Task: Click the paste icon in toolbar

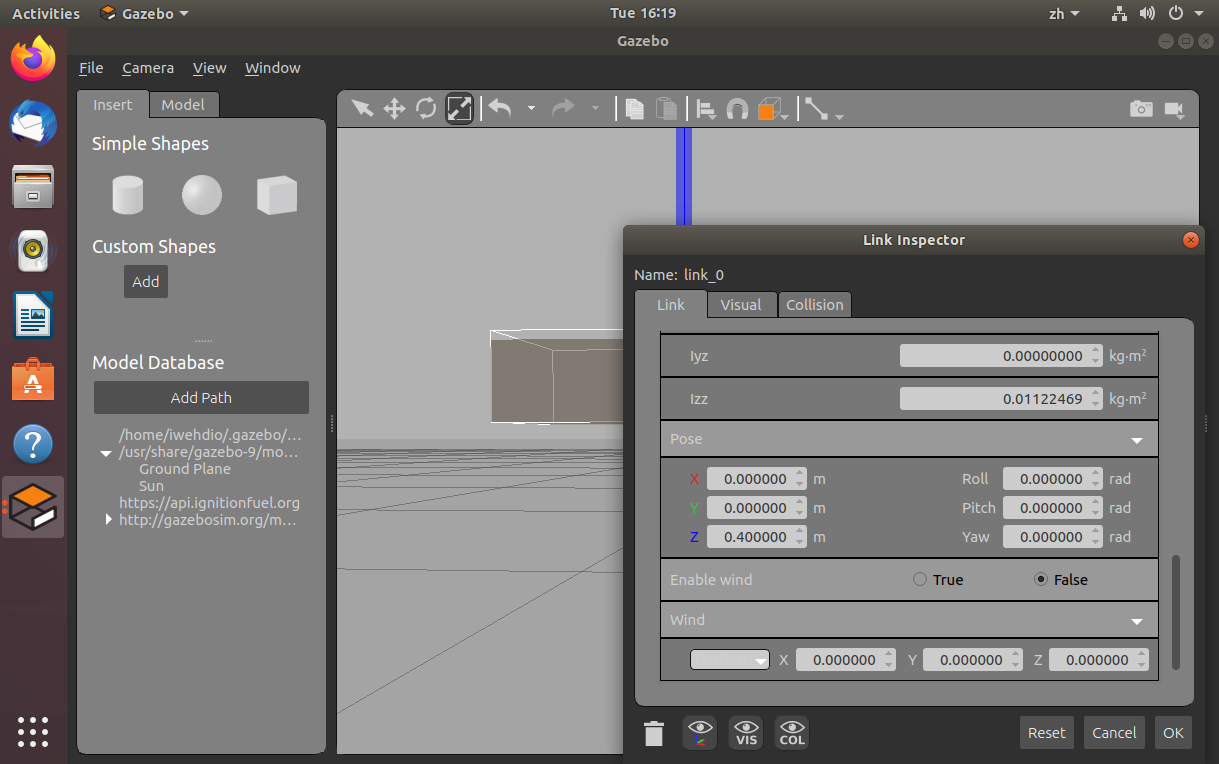Action: [x=665, y=108]
